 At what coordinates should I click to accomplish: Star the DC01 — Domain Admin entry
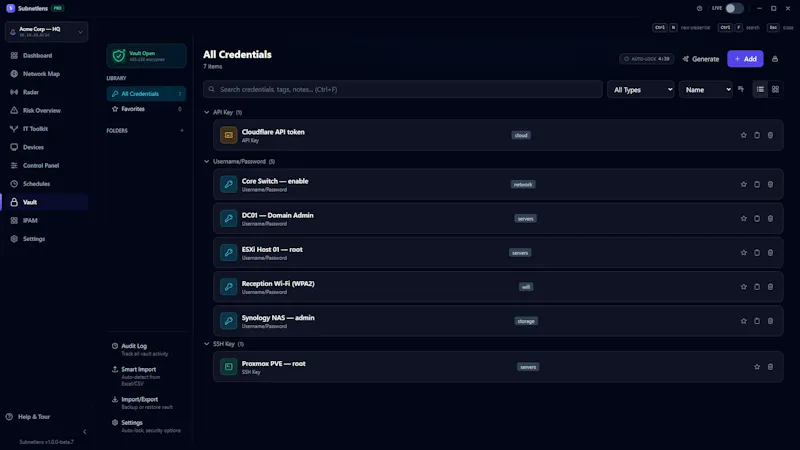coord(743,218)
